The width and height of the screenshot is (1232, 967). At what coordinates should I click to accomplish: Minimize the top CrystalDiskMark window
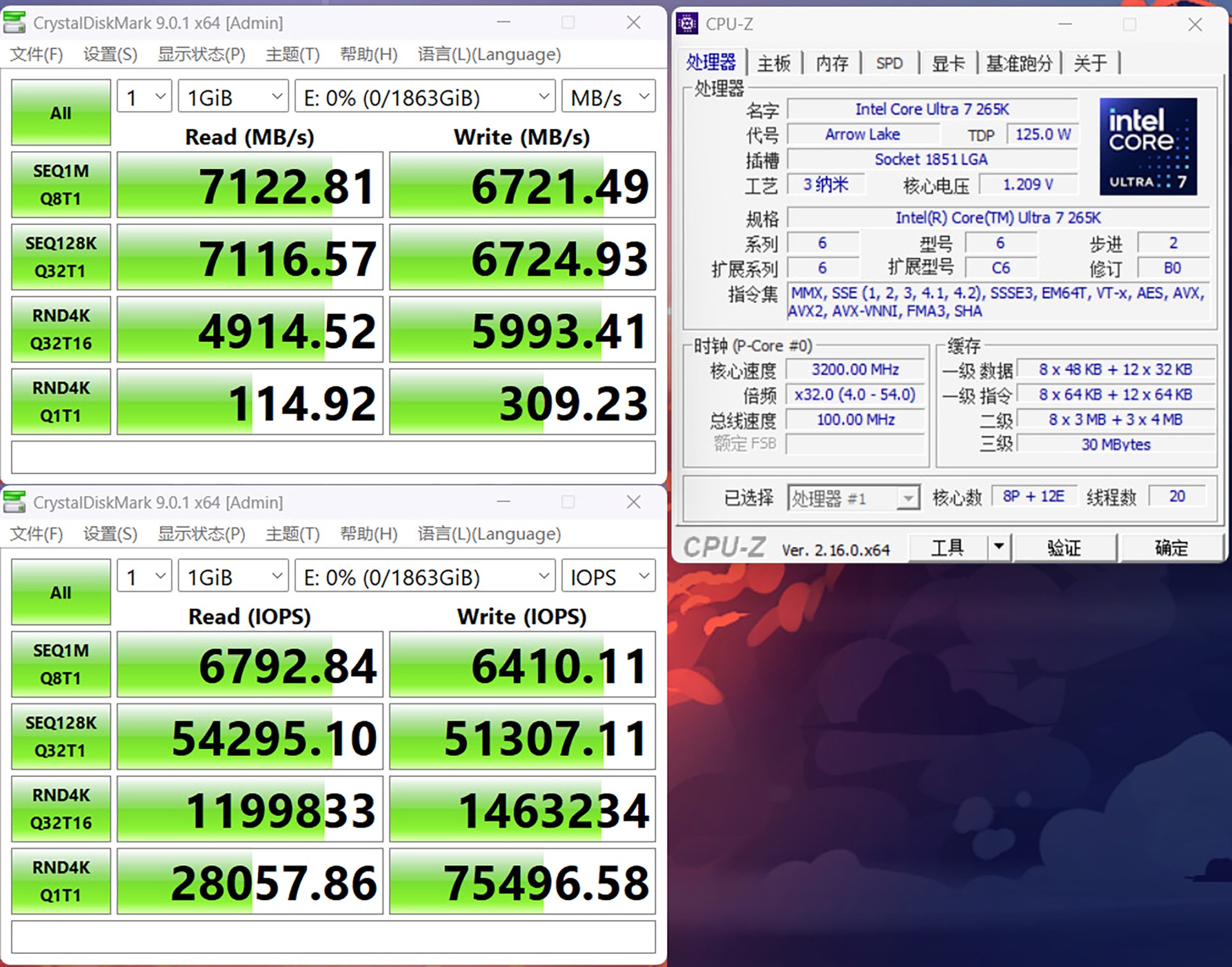pyautogui.click(x=504, y=23)
